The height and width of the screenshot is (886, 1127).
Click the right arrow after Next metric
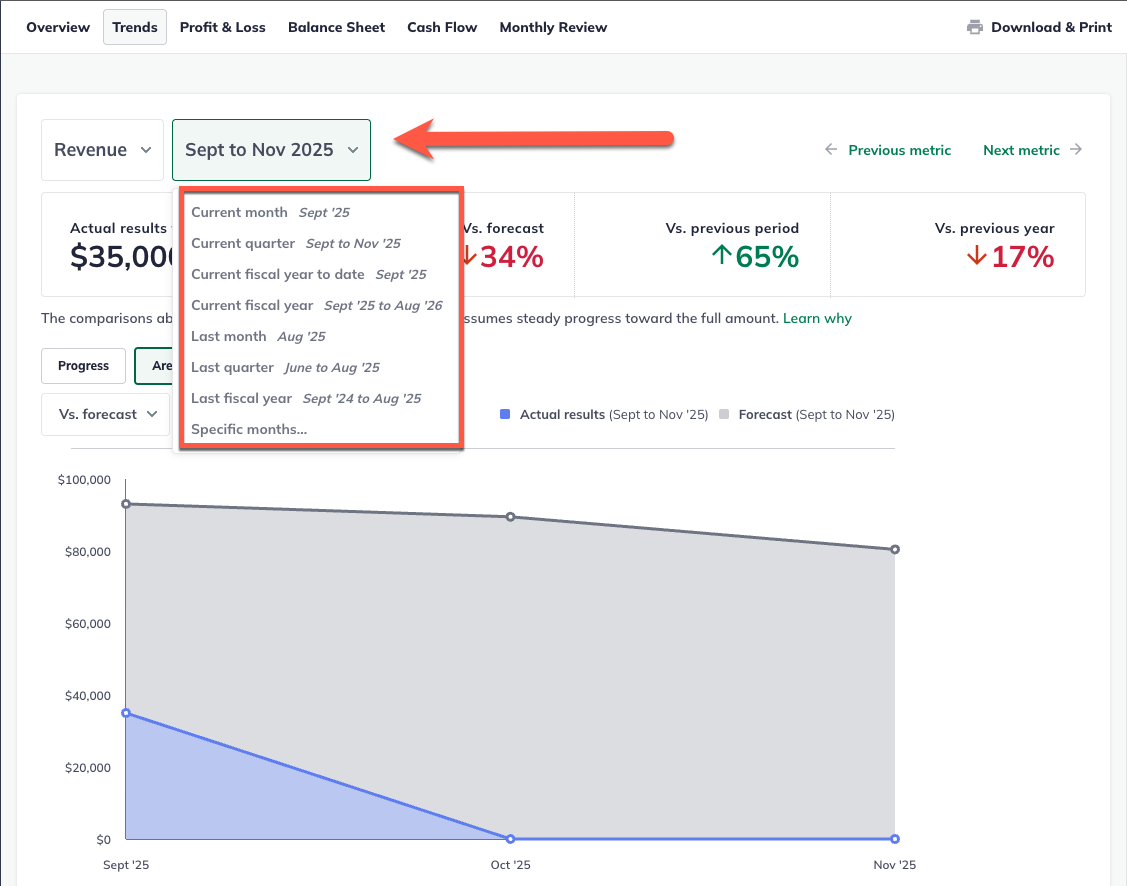pyautogui.click(x=1077, y=149)
